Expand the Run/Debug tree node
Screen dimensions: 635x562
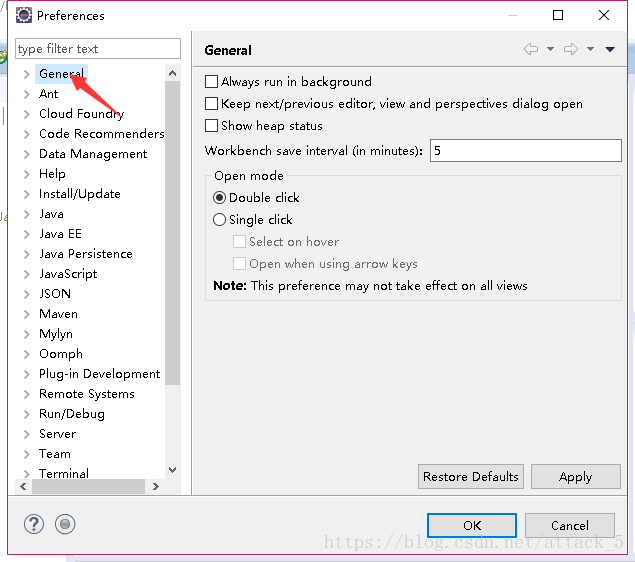point(26,414)
